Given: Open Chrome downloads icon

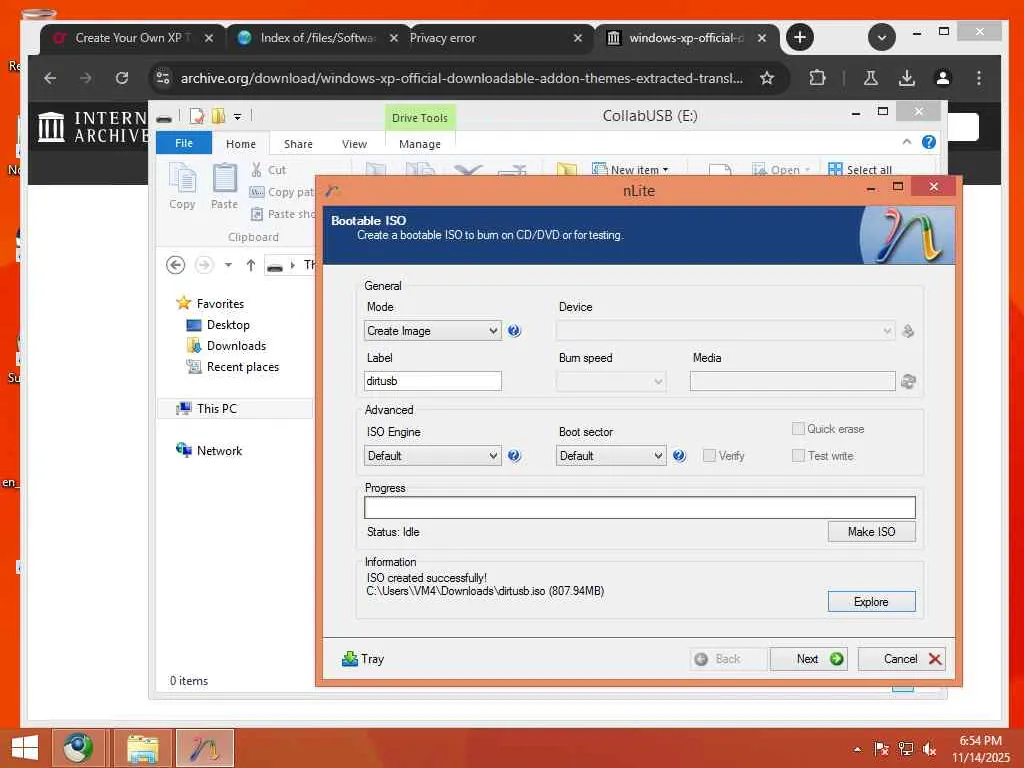Looking at the screenshot, I should [x=906, y=78].
